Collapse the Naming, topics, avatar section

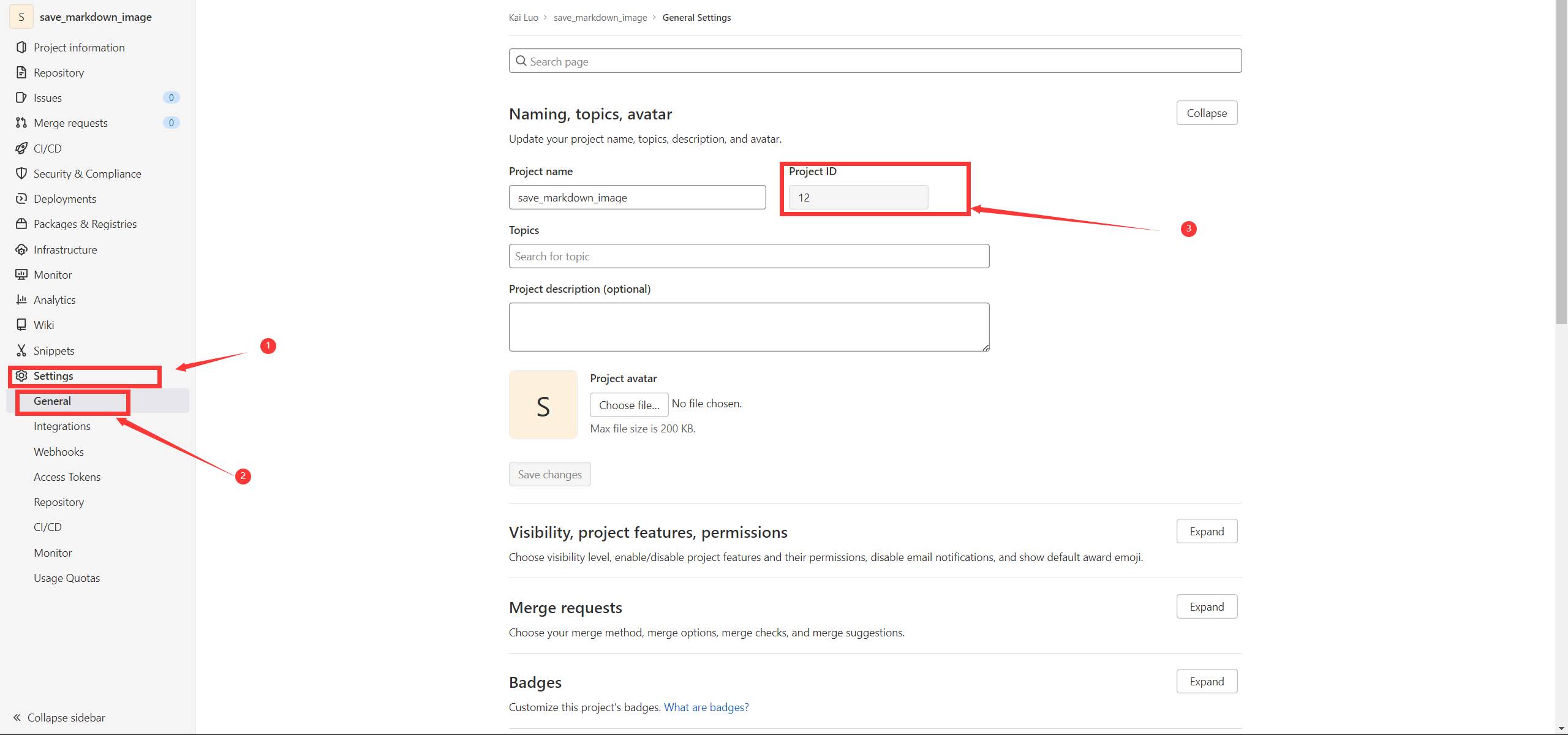tap(1206, 113)
